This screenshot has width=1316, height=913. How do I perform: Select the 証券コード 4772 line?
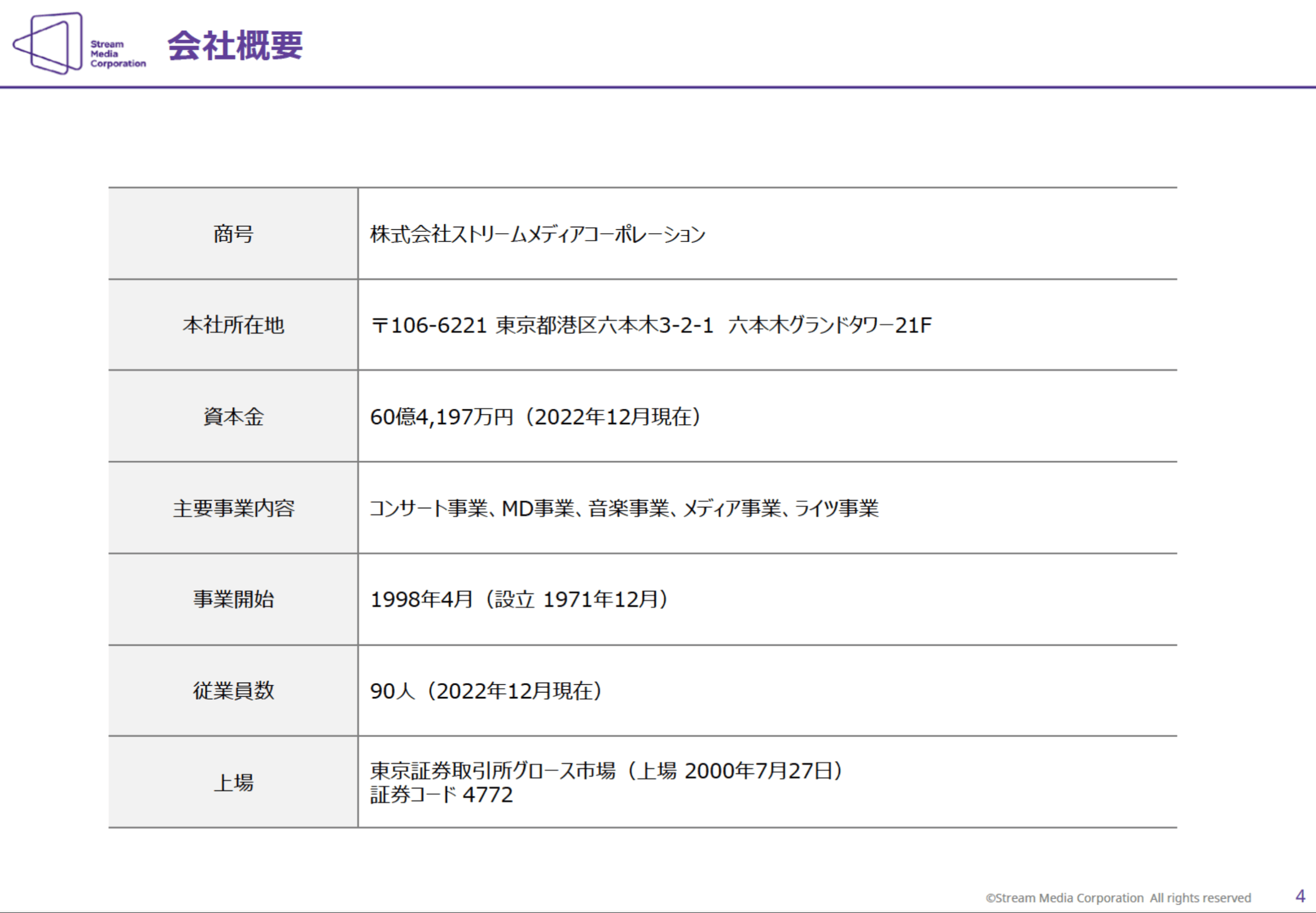442,795
